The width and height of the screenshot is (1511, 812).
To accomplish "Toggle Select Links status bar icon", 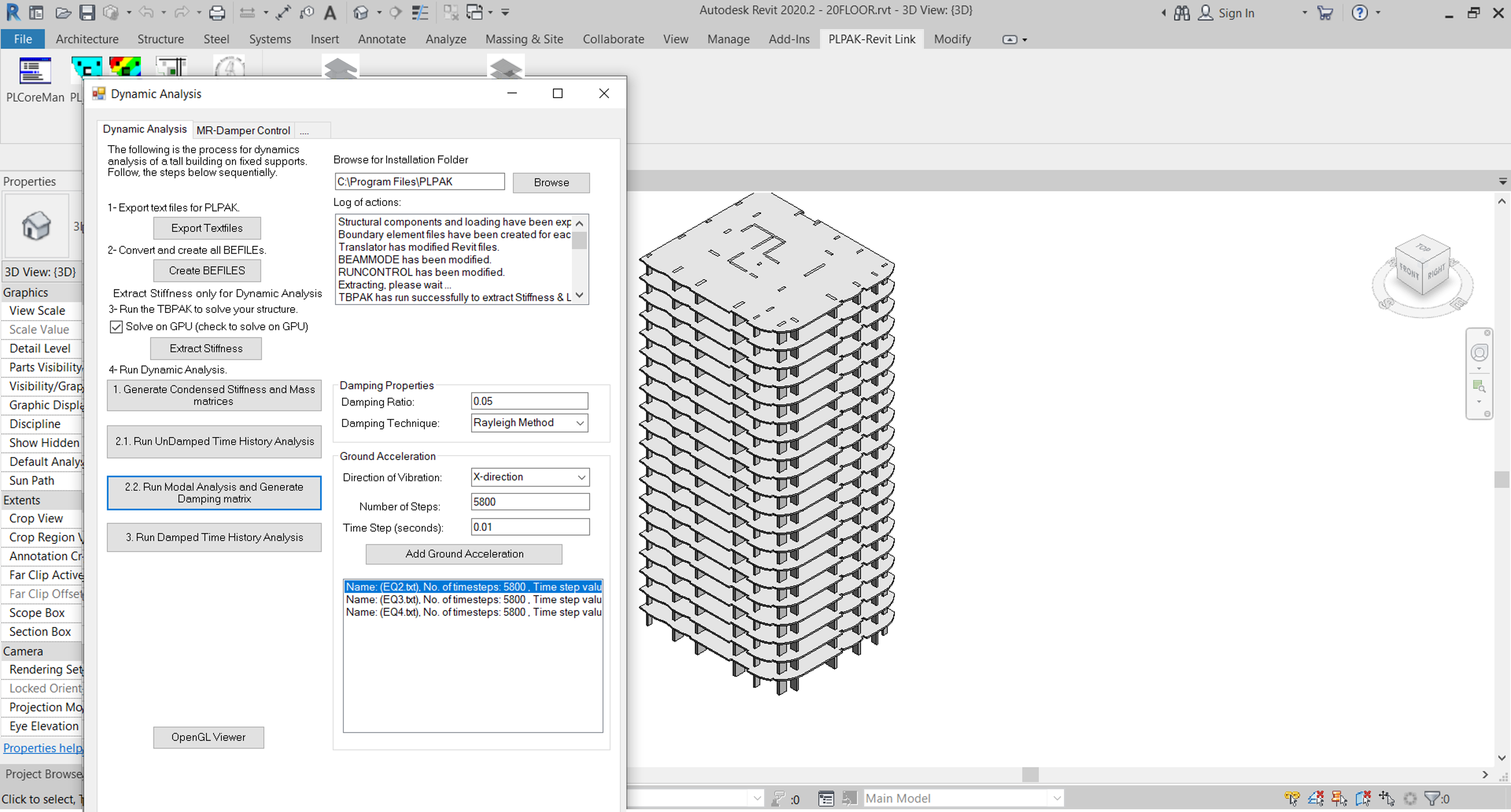I will pyautogui.click(x=1292, y=798).
